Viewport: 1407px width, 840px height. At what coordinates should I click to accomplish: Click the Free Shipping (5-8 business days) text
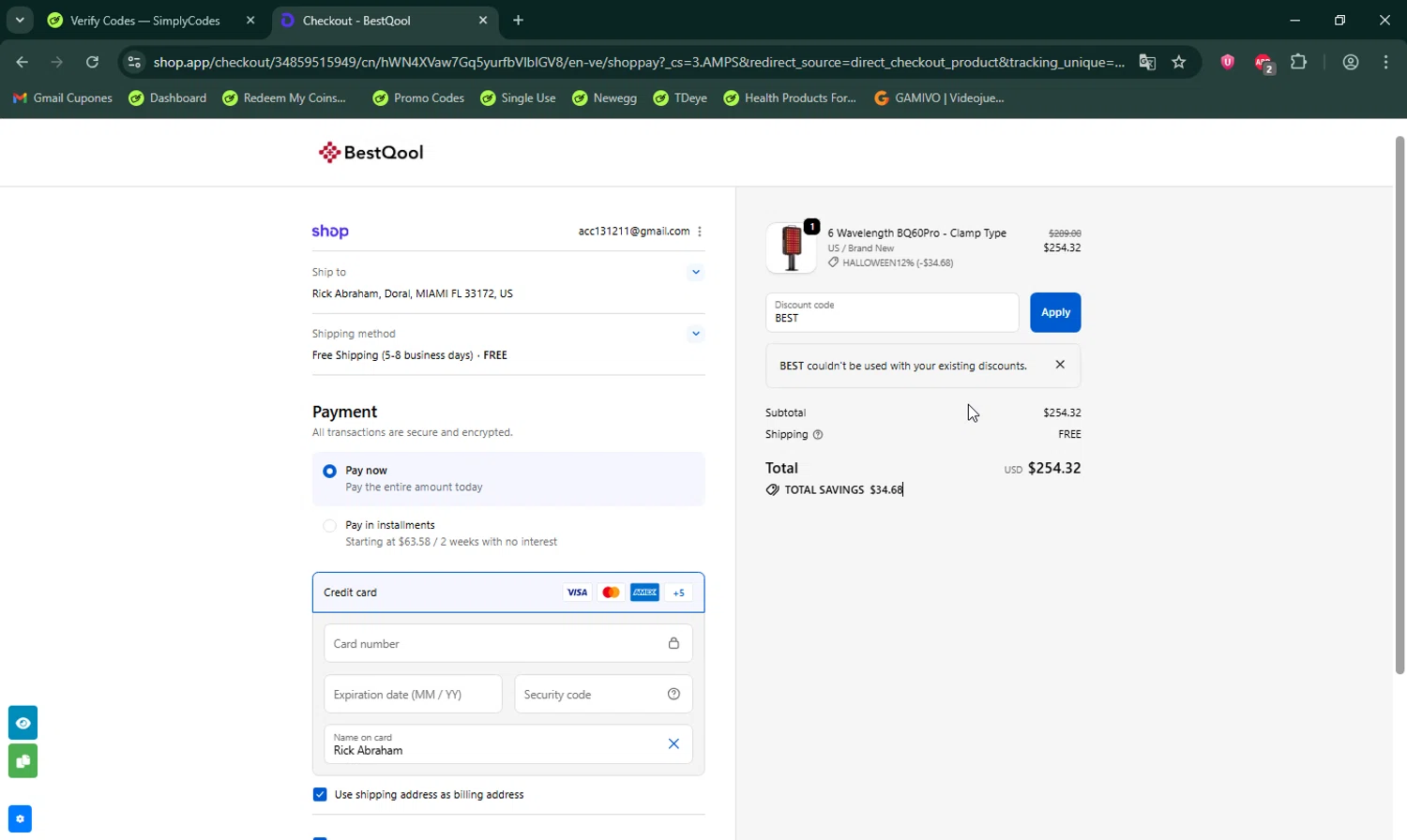392,355
